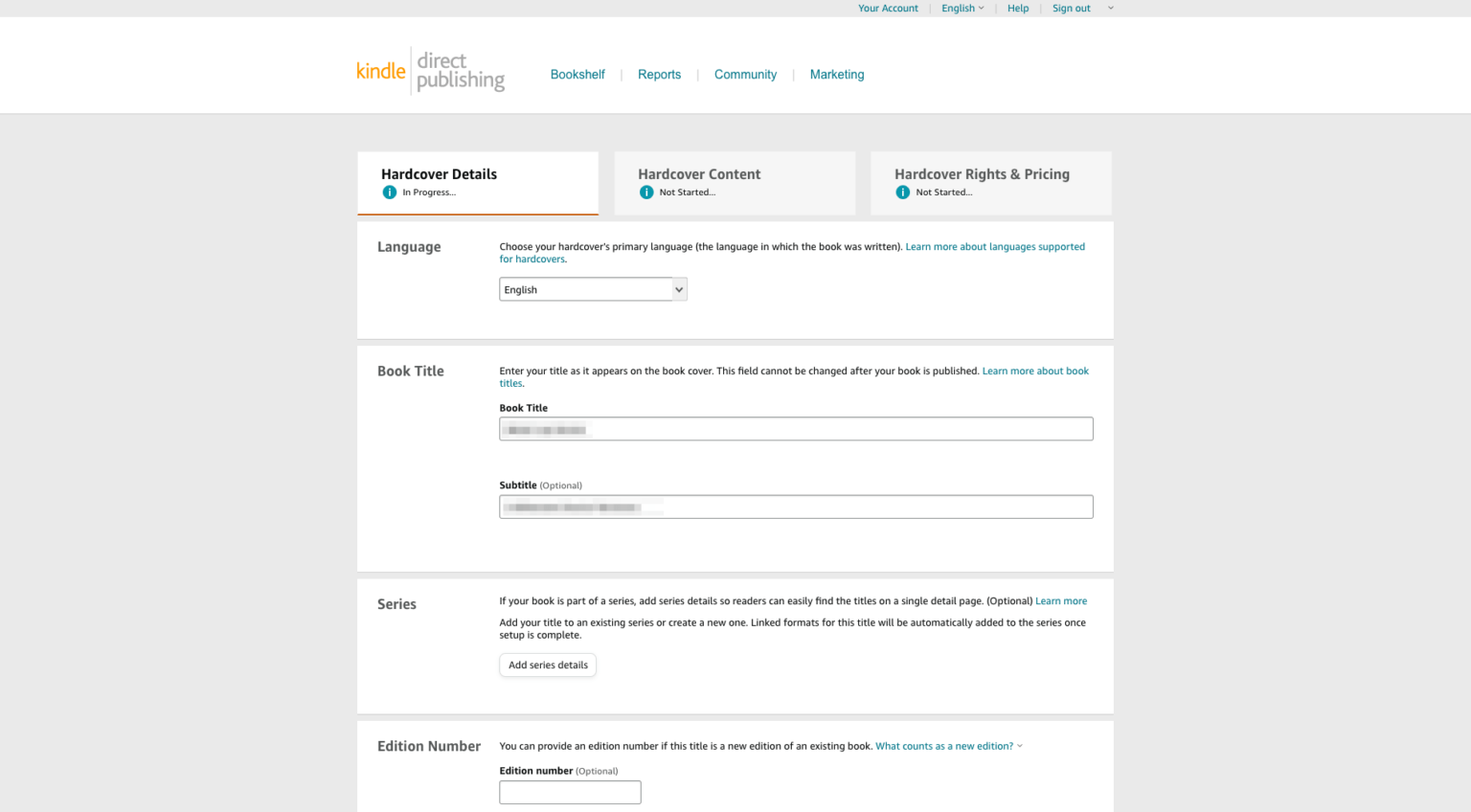Screen dimensions: 1471x812
Task: Switch to the Hardcover Content tab
Action: pyautogui.click(x=735, y=182)
